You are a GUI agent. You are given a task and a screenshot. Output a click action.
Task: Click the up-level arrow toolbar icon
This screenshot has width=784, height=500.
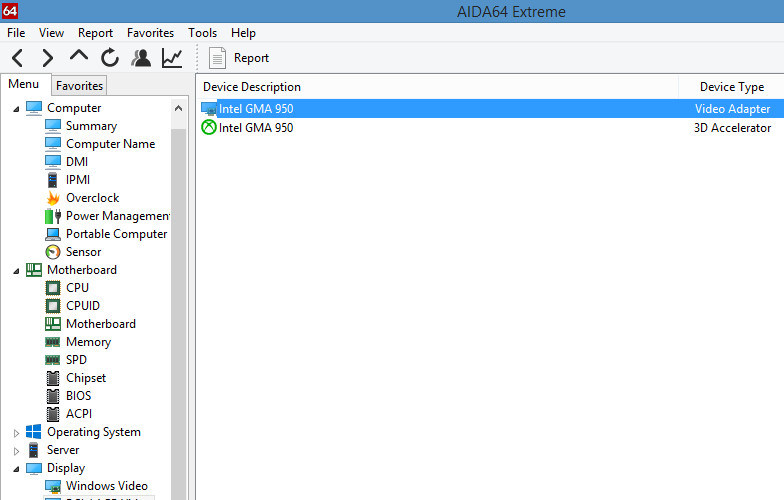click(79, 55)
